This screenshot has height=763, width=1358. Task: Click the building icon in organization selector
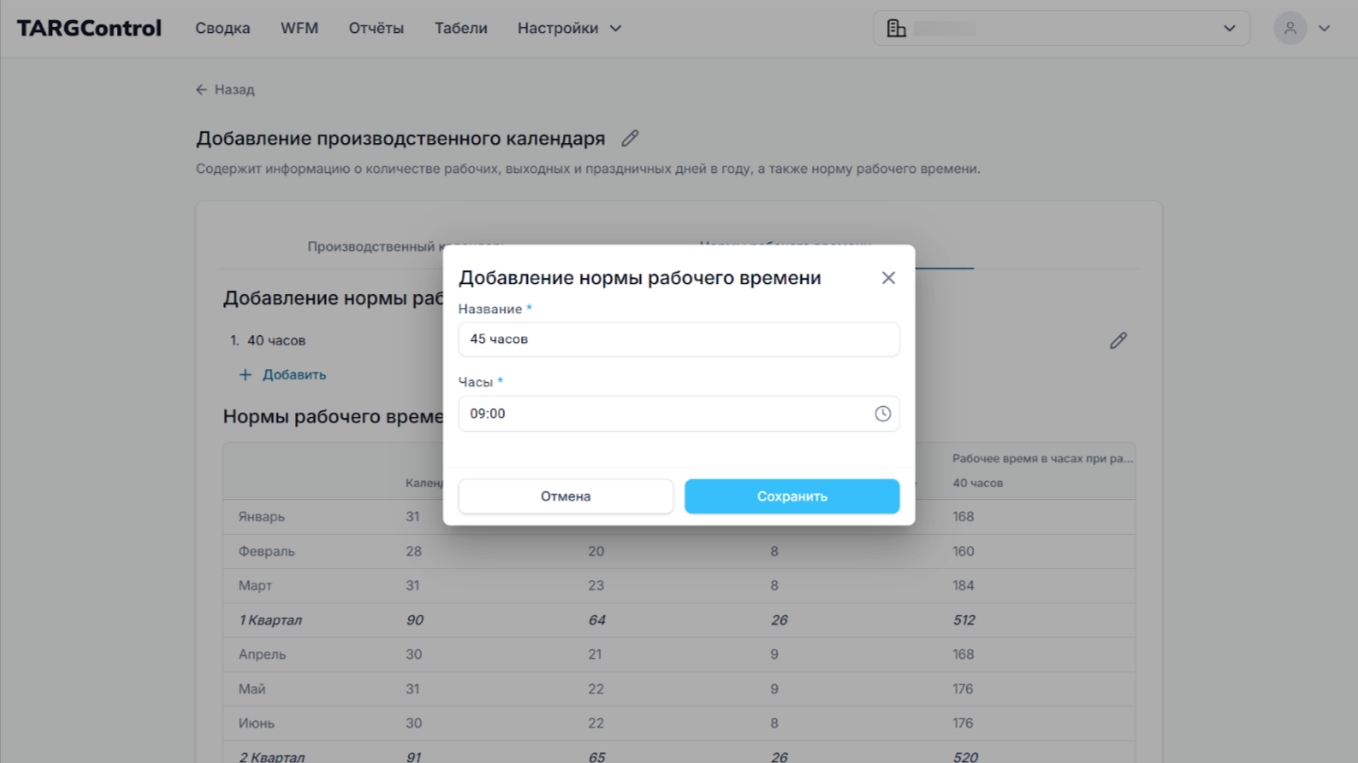tap(897, 28)
